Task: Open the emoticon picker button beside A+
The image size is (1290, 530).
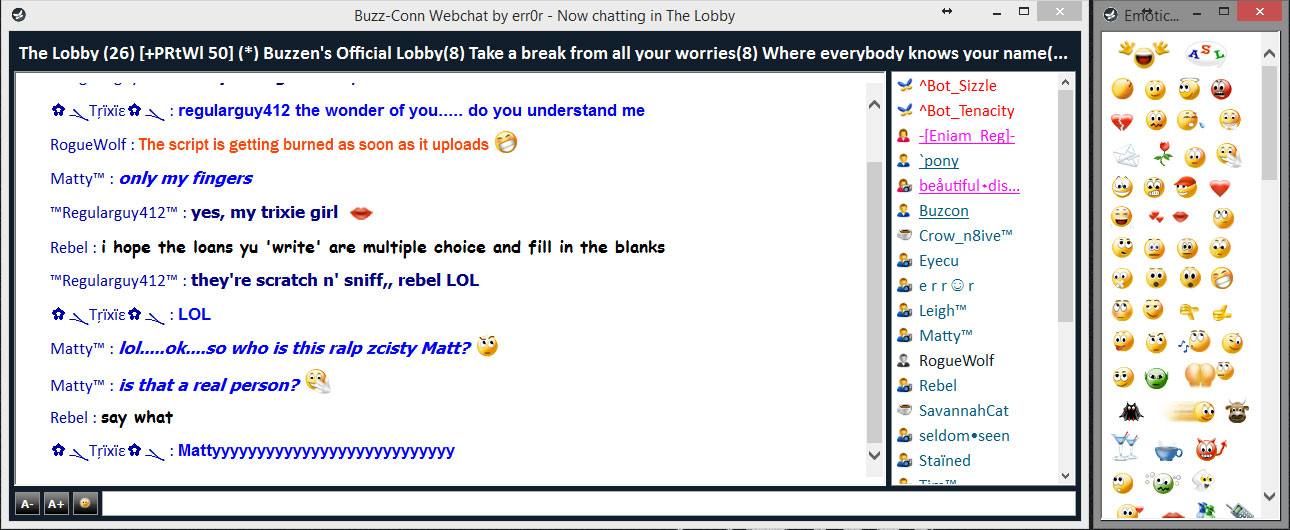Action: (x=85, y=504)
